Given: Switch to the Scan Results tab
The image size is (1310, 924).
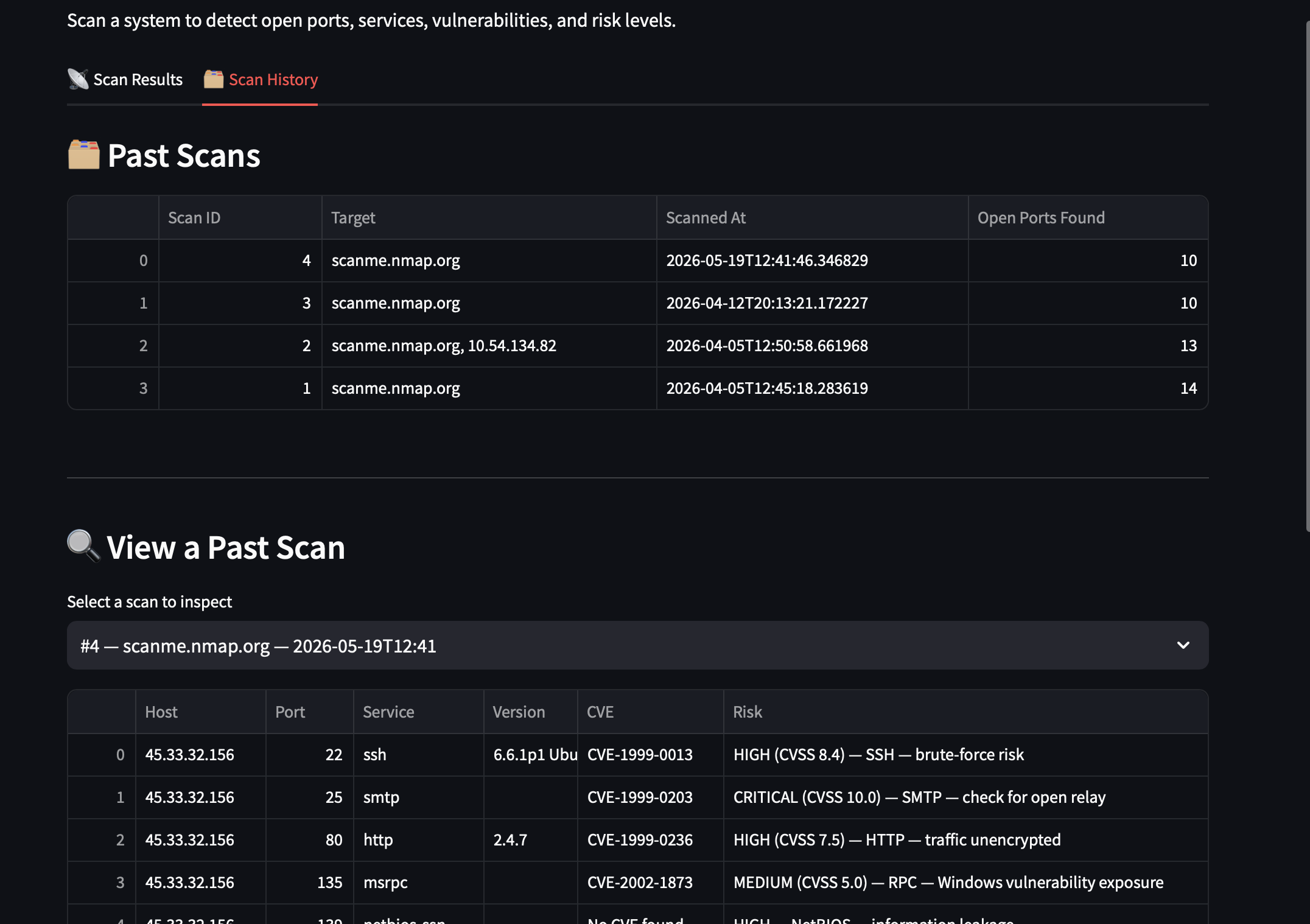Looking at the screenshot, I should (x=125, y=80).
